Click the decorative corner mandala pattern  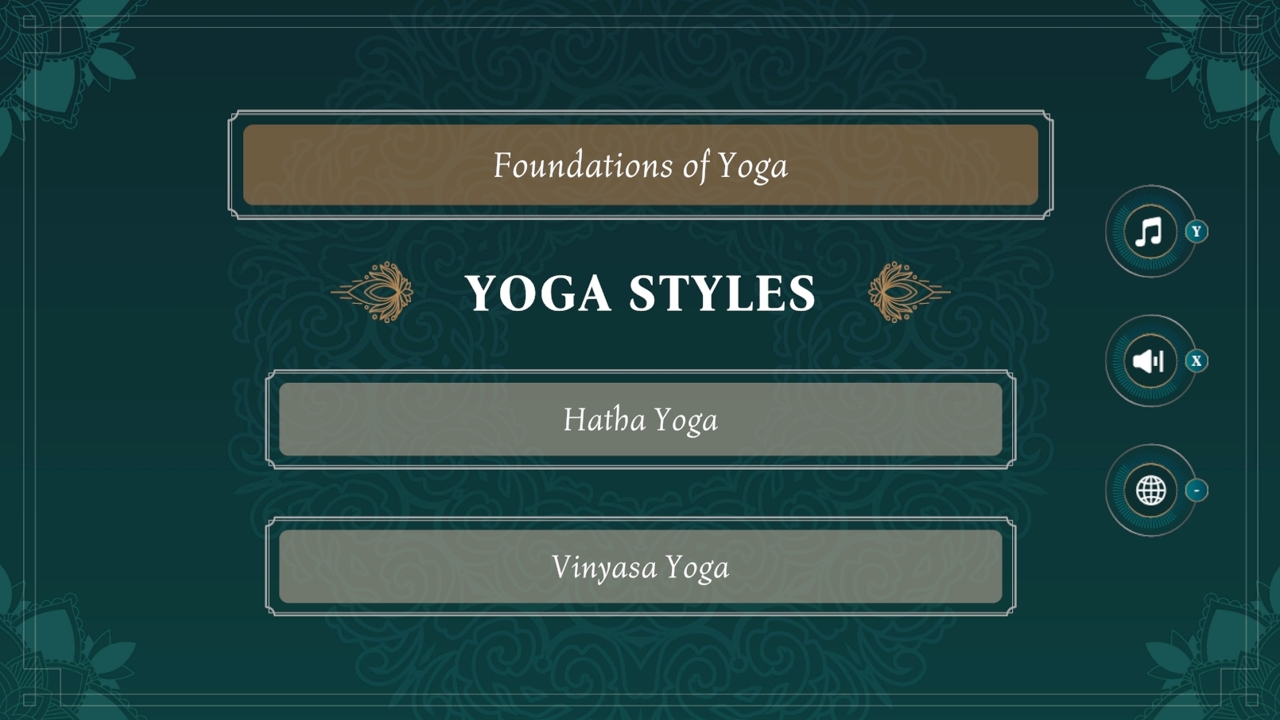[x=60, y=60]
